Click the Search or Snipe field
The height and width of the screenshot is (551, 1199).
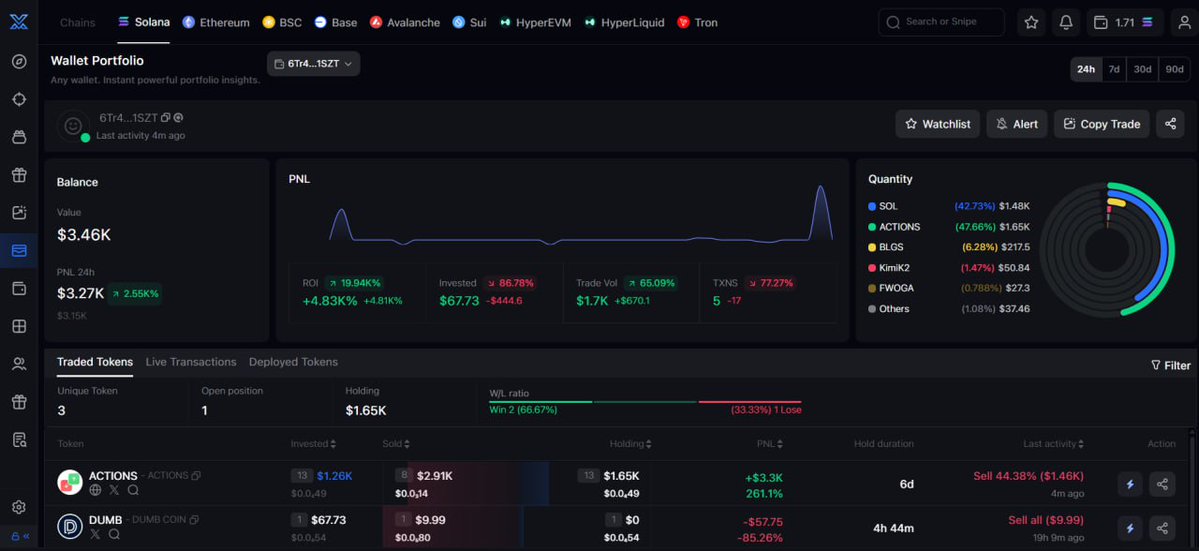(941, 22)
